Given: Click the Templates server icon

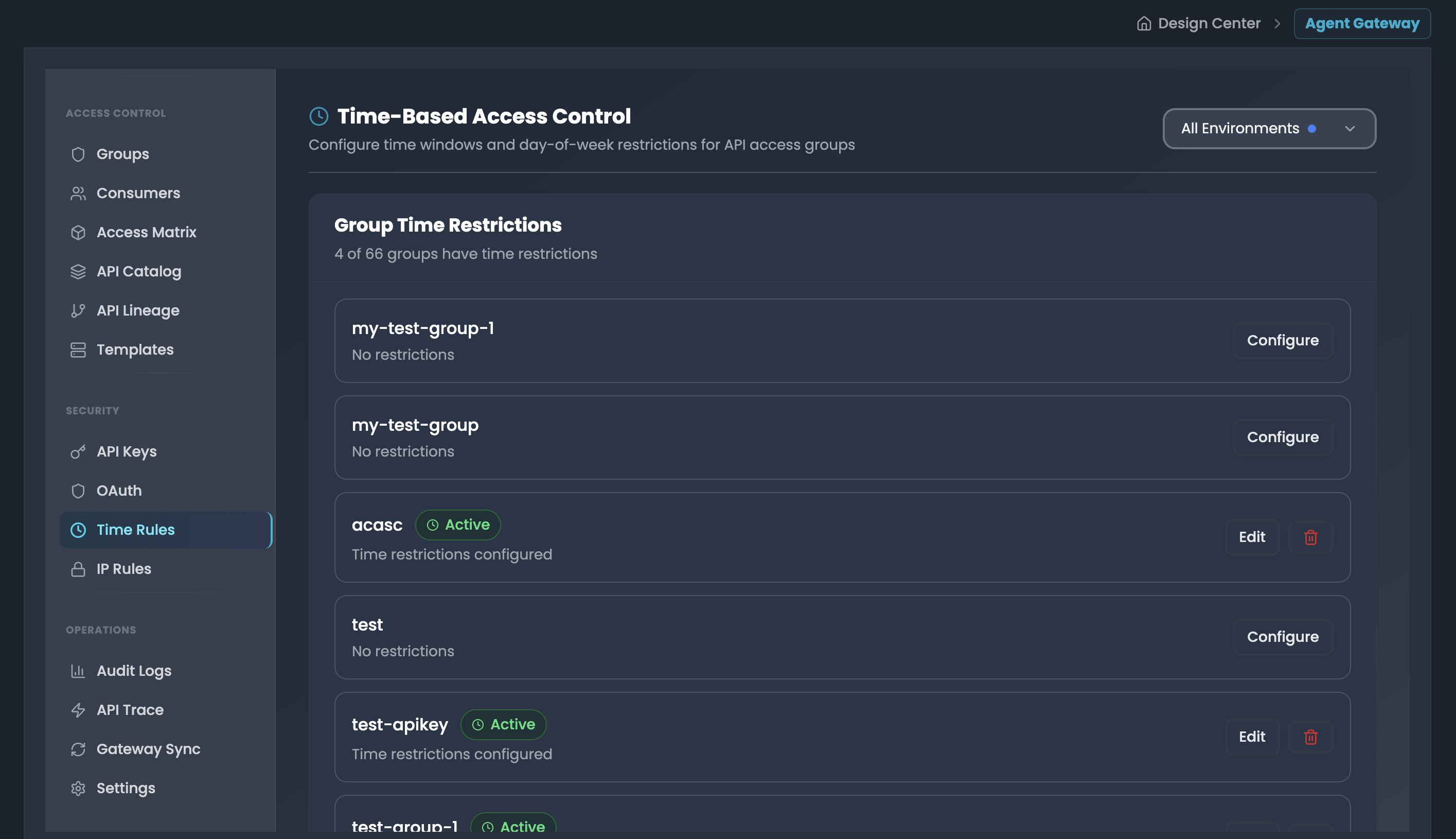Looking at the screenshot, I should 78,350.
